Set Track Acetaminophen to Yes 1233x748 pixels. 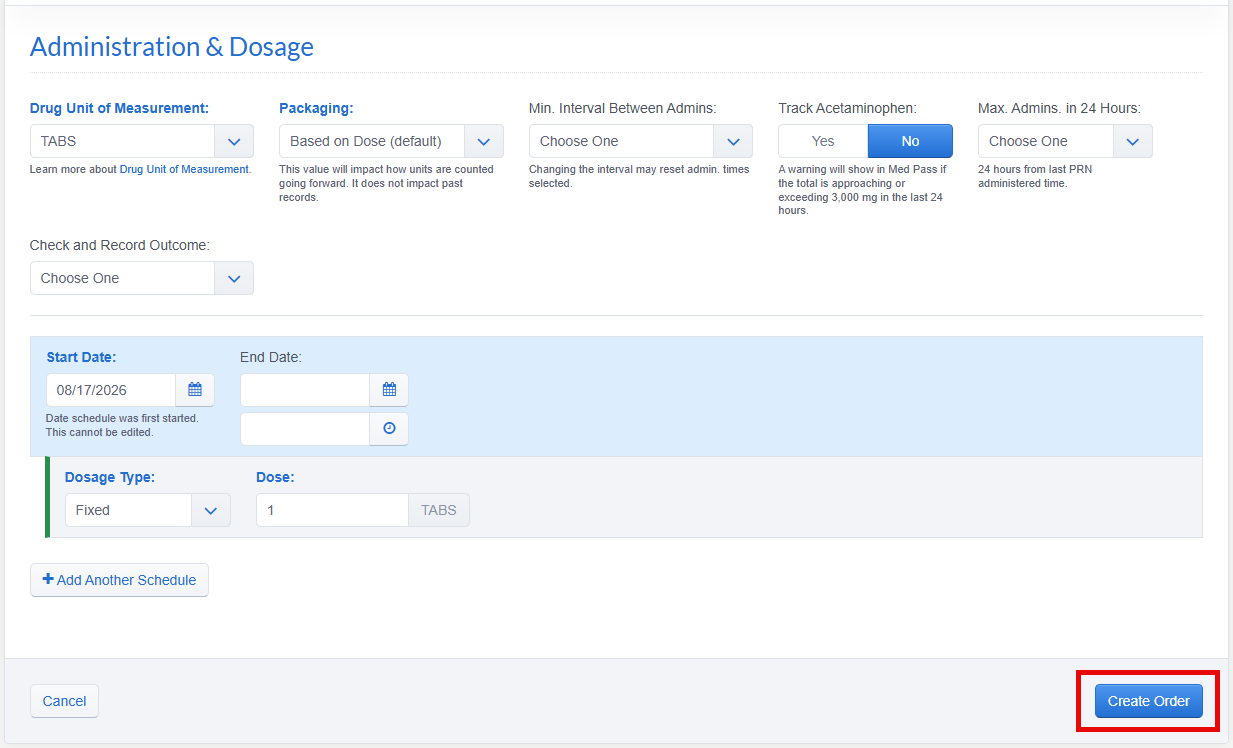pos(823,141)
